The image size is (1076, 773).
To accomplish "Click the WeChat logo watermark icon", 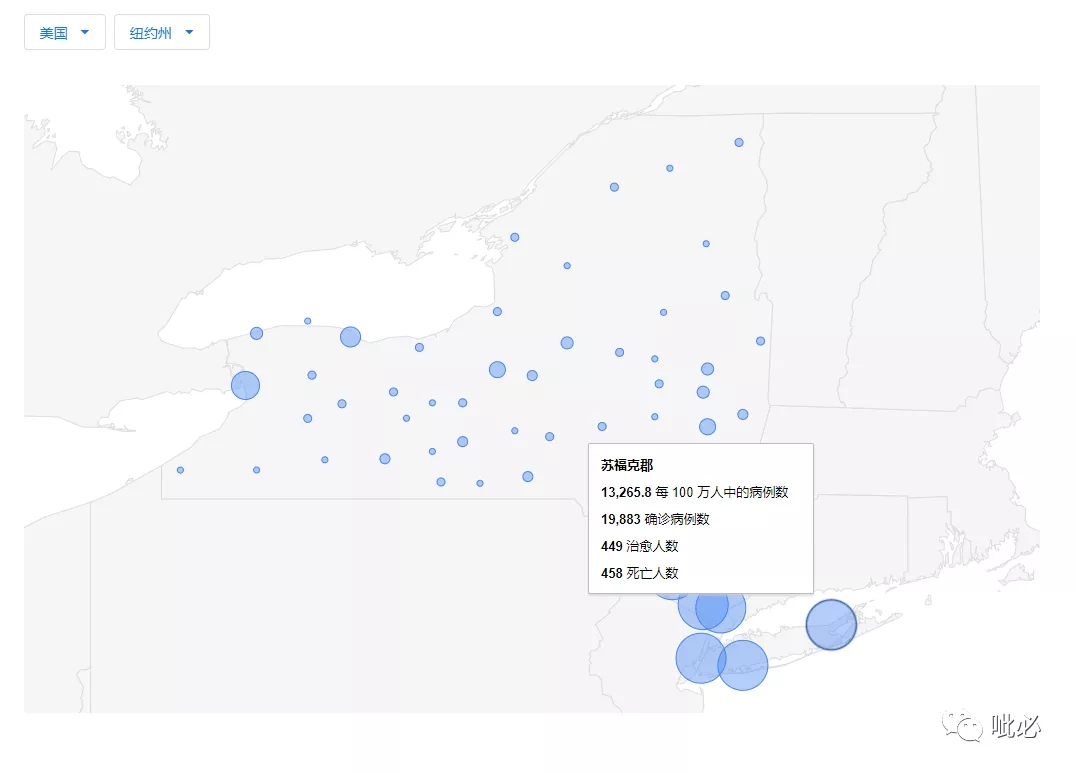I will coord(962,725).
